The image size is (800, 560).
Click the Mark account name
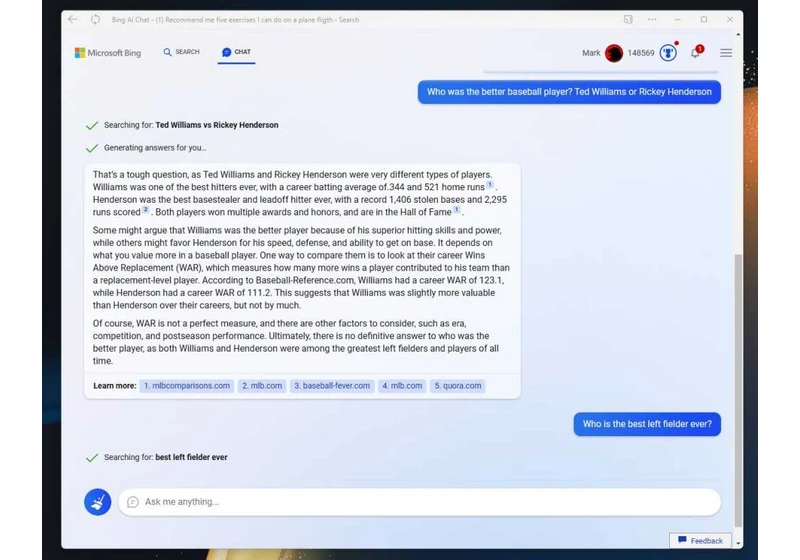591,53
